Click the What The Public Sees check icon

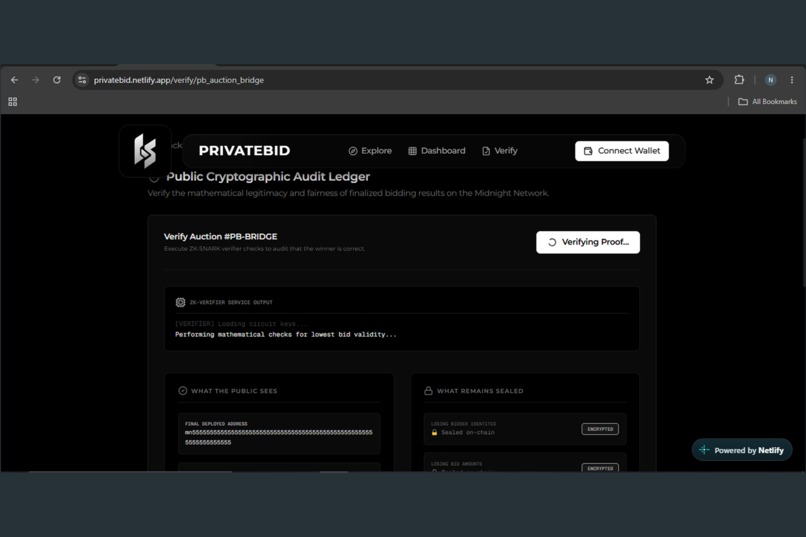point(182,391)
